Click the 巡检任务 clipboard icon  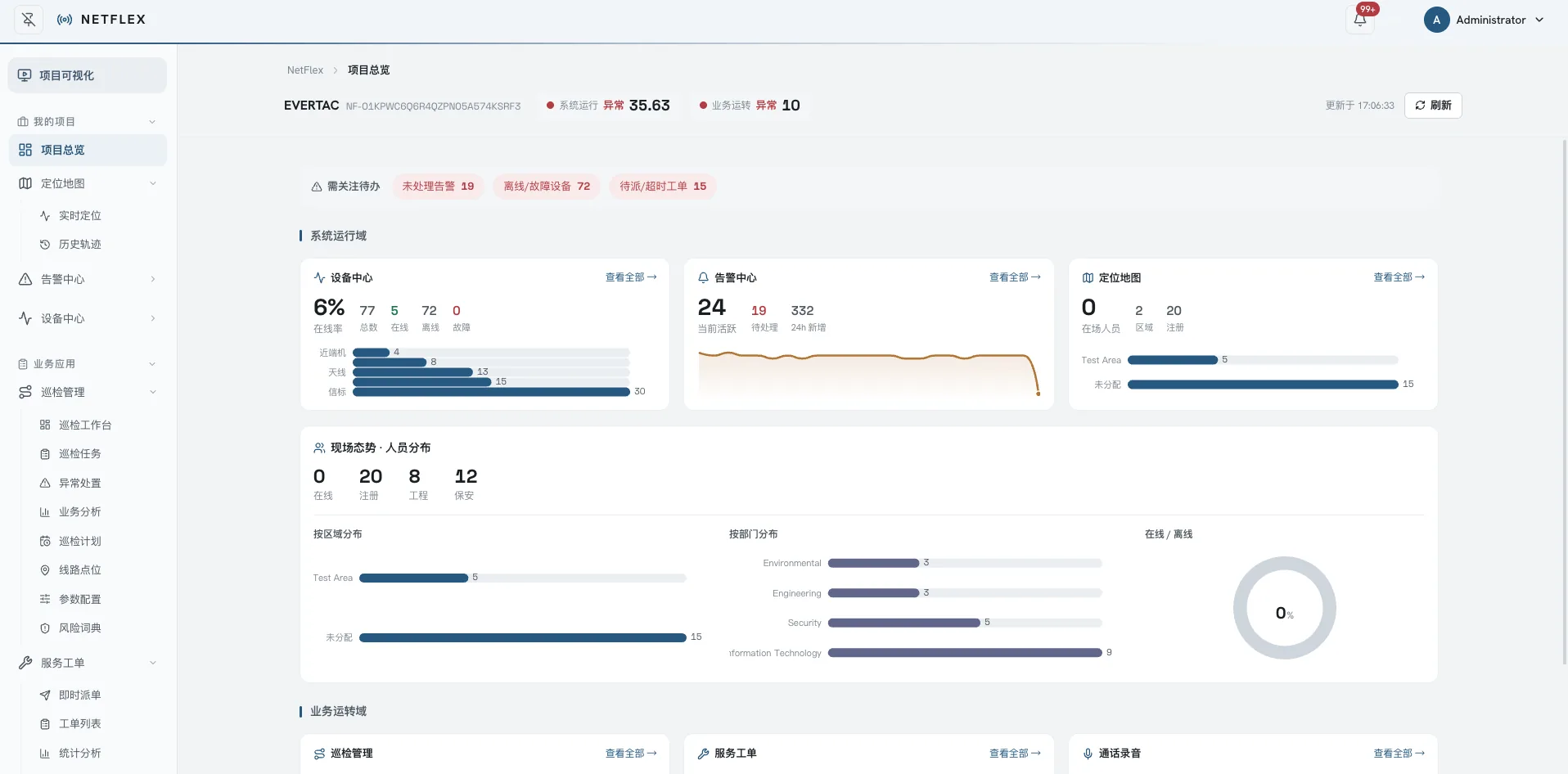point(45,454)
